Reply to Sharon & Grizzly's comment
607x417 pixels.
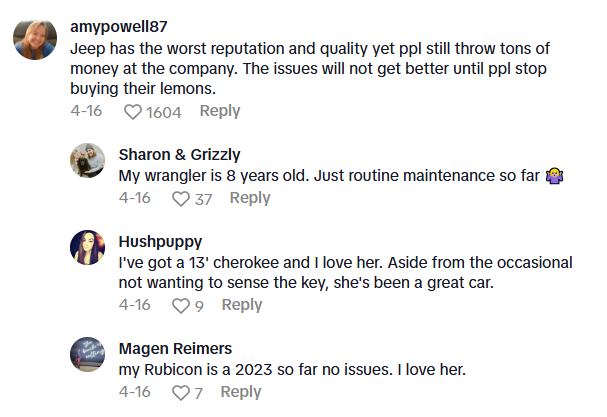250,198
